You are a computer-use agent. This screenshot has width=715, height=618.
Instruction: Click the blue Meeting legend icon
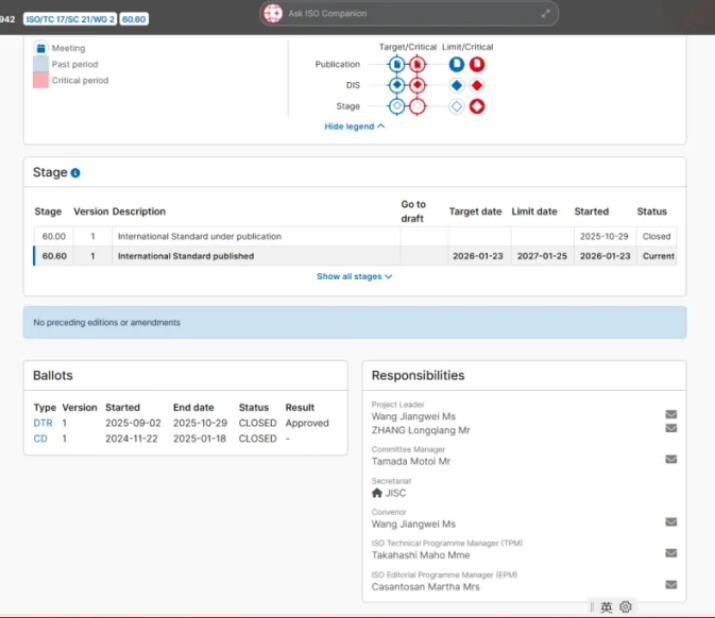(41, 48)
